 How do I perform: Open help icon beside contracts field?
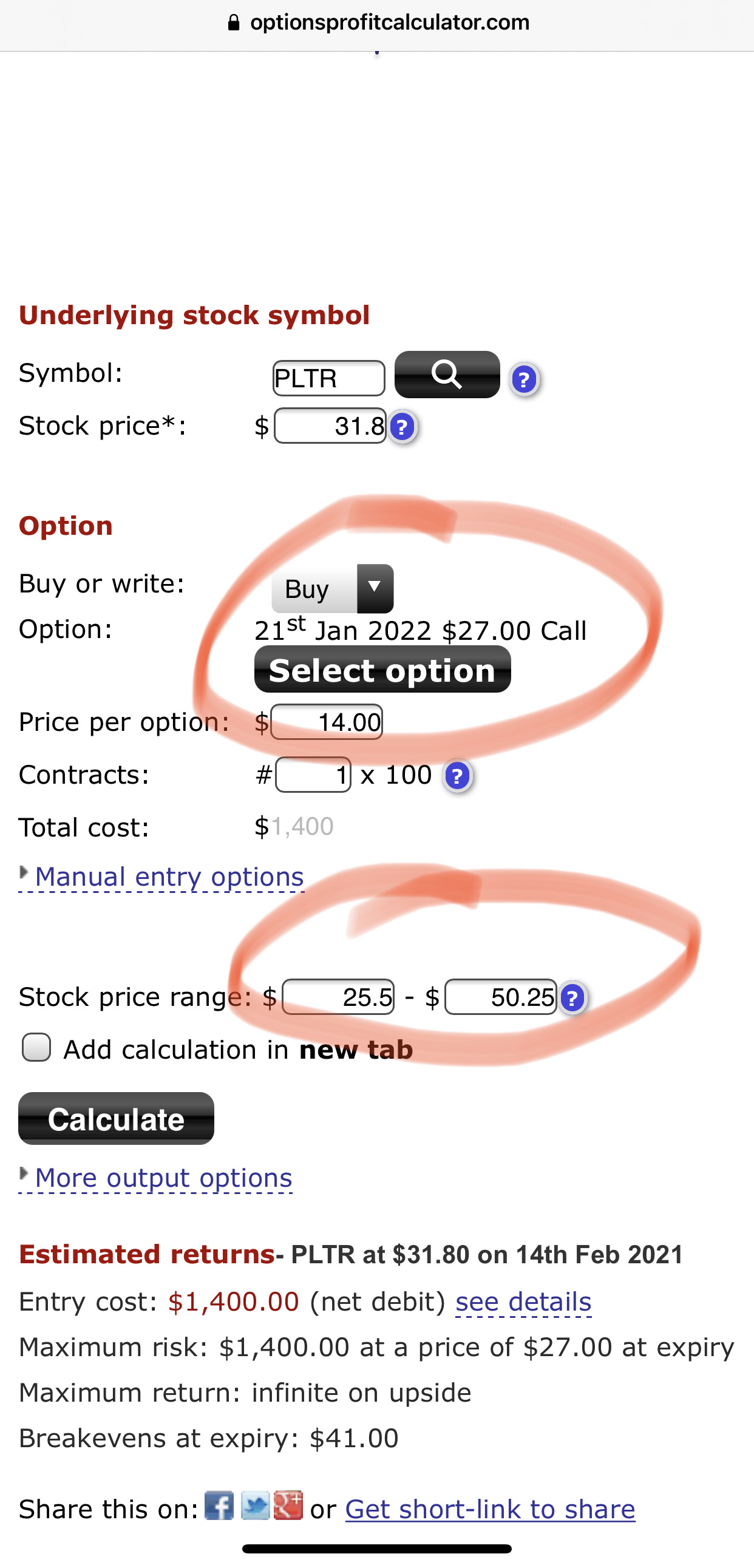[x=457, y=776]
